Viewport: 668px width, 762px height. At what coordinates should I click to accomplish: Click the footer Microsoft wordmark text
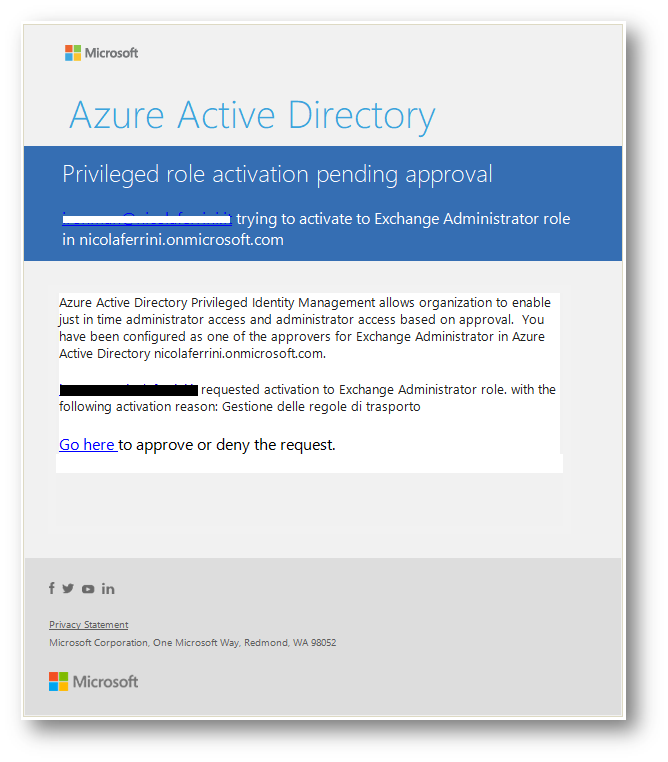click(x=105, y=682)
